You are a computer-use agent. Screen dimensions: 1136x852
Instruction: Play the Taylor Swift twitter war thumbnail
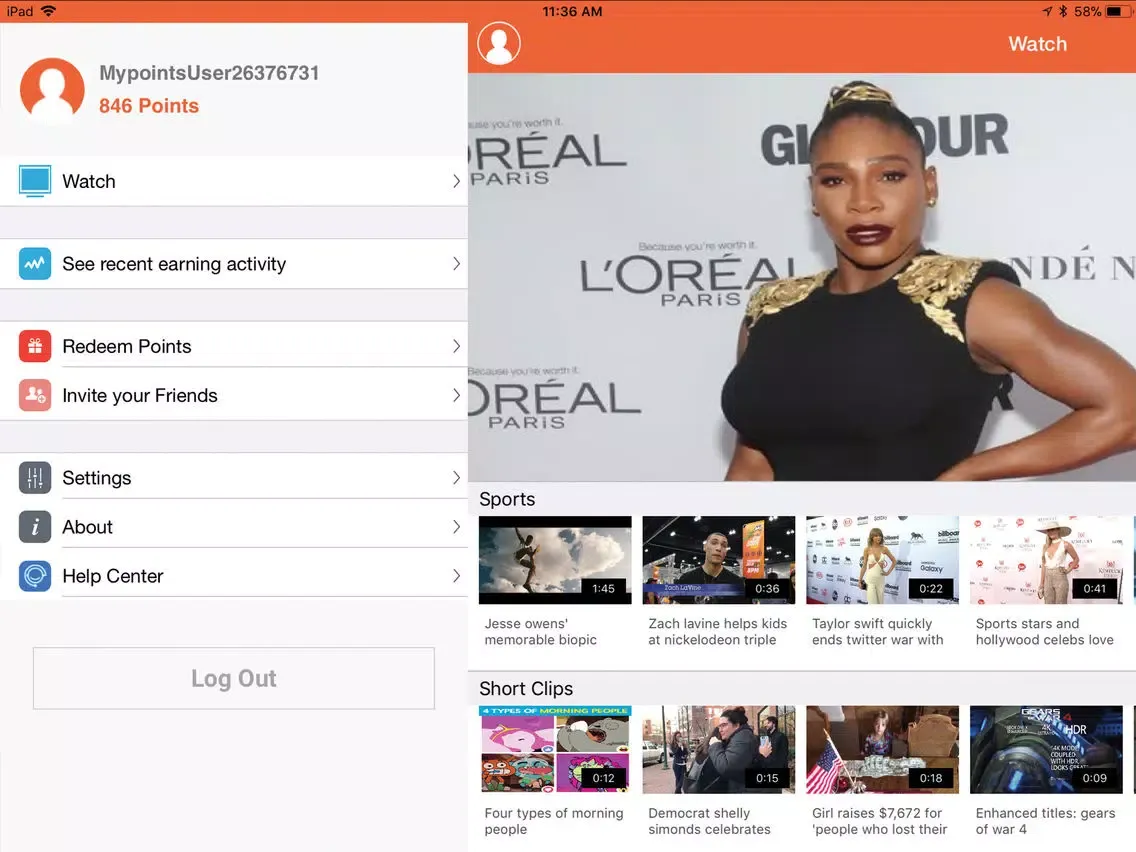coord(882,560)
